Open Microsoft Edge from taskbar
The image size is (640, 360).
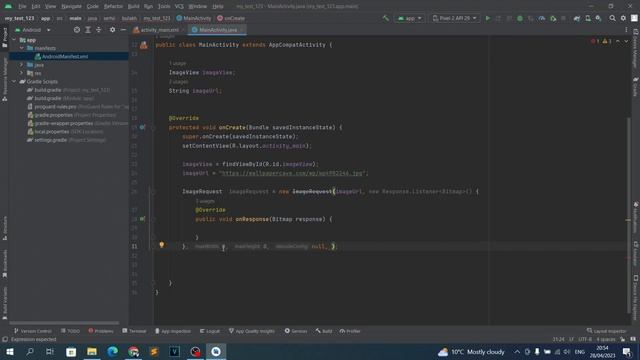tap(113, 351)
